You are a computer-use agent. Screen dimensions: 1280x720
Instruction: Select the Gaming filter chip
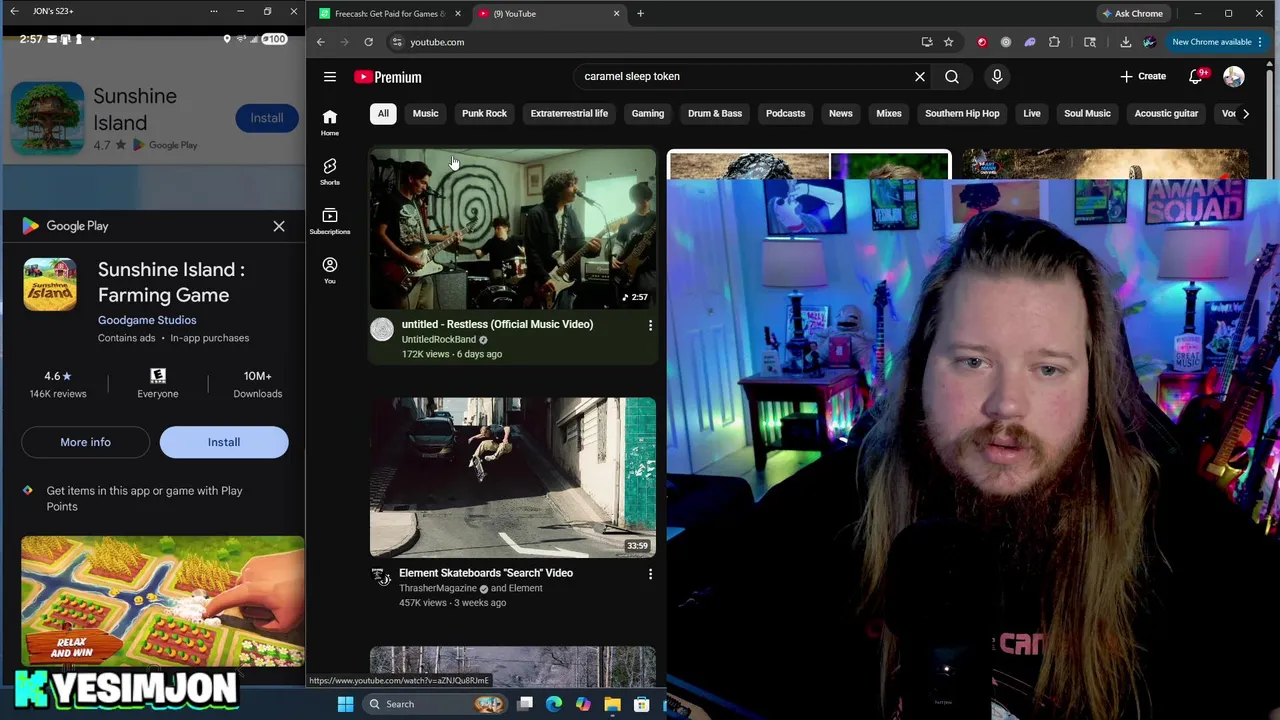(x=648, y=114)
